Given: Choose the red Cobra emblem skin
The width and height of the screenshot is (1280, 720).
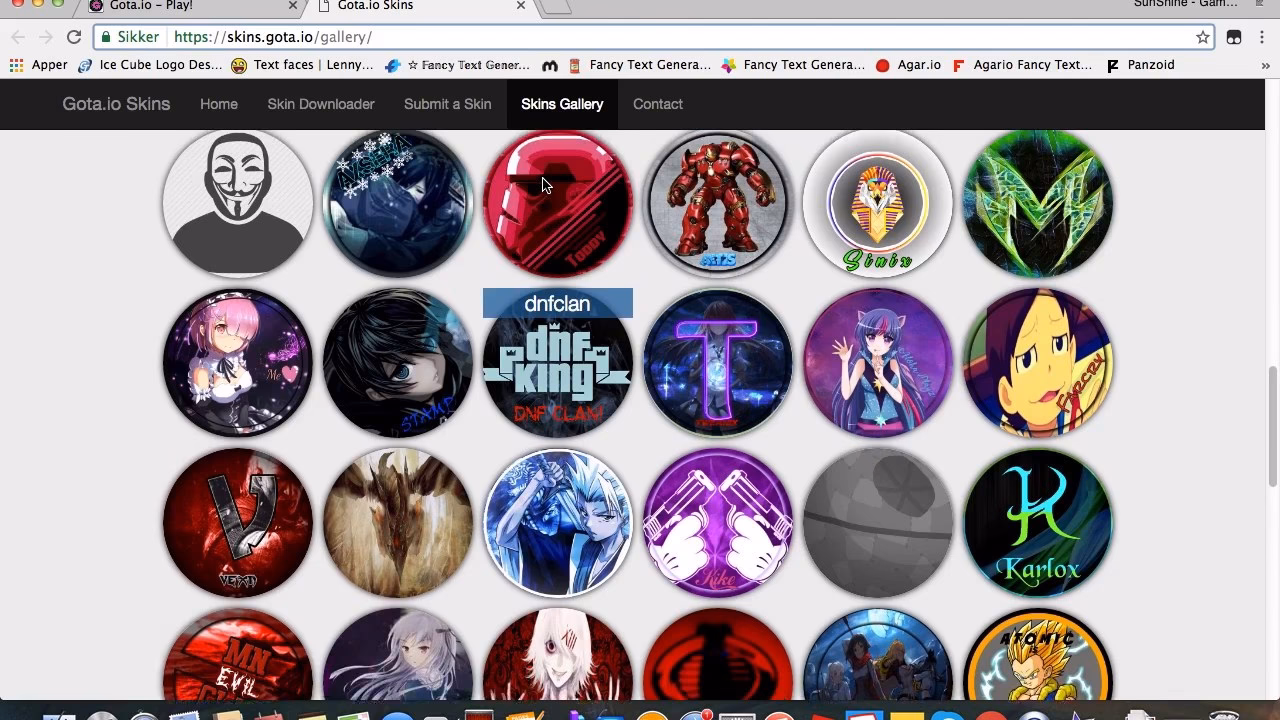Looking at the screenshot, I should coord(718,654).
